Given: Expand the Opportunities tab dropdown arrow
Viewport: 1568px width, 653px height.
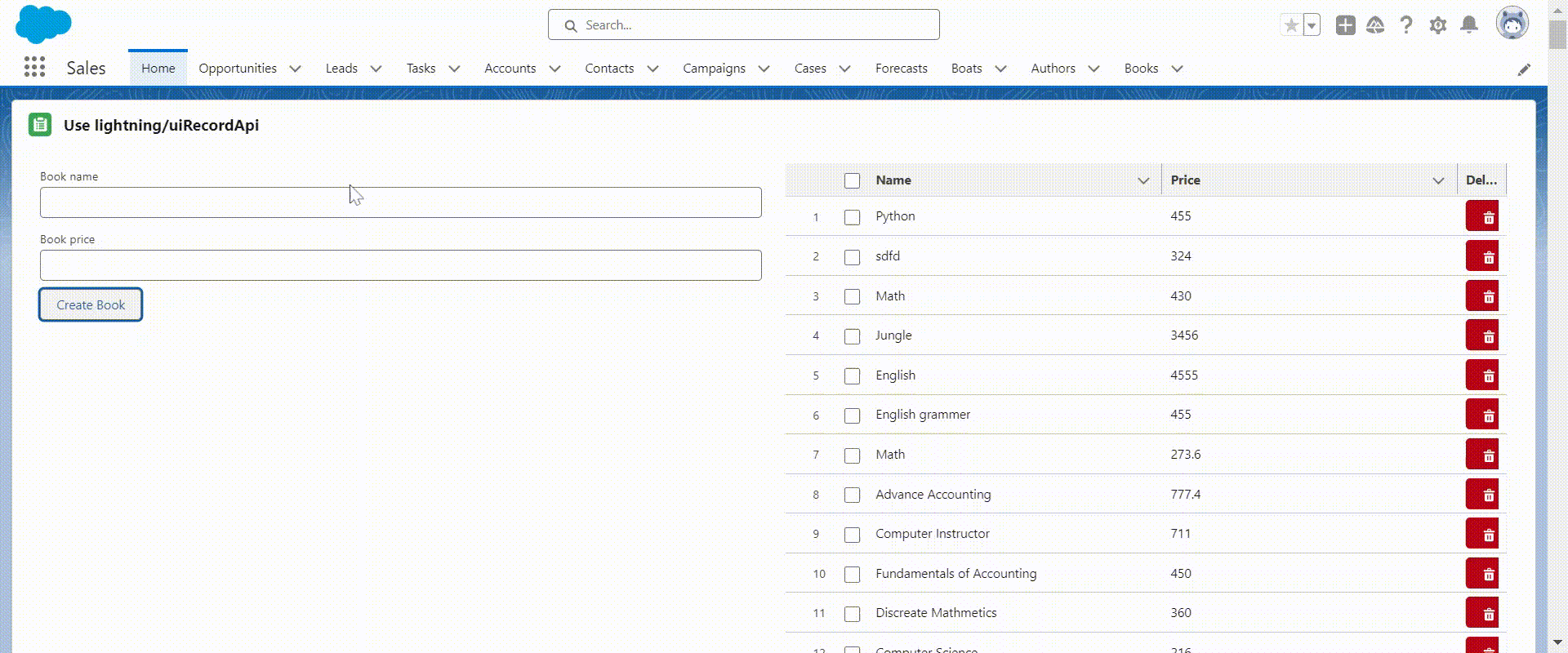Looking at the screenshot, I should (x=295, y=69).
